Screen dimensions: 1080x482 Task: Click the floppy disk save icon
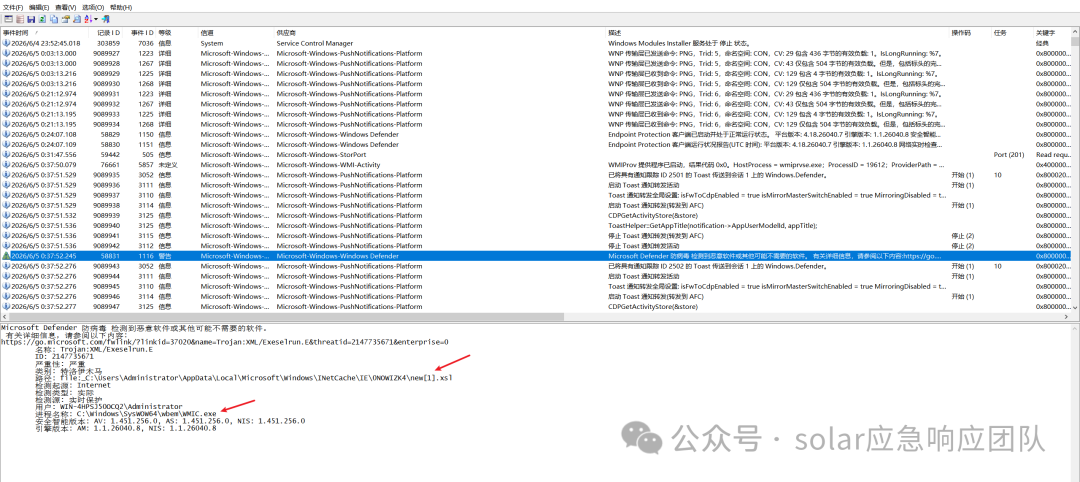[31, 19]
